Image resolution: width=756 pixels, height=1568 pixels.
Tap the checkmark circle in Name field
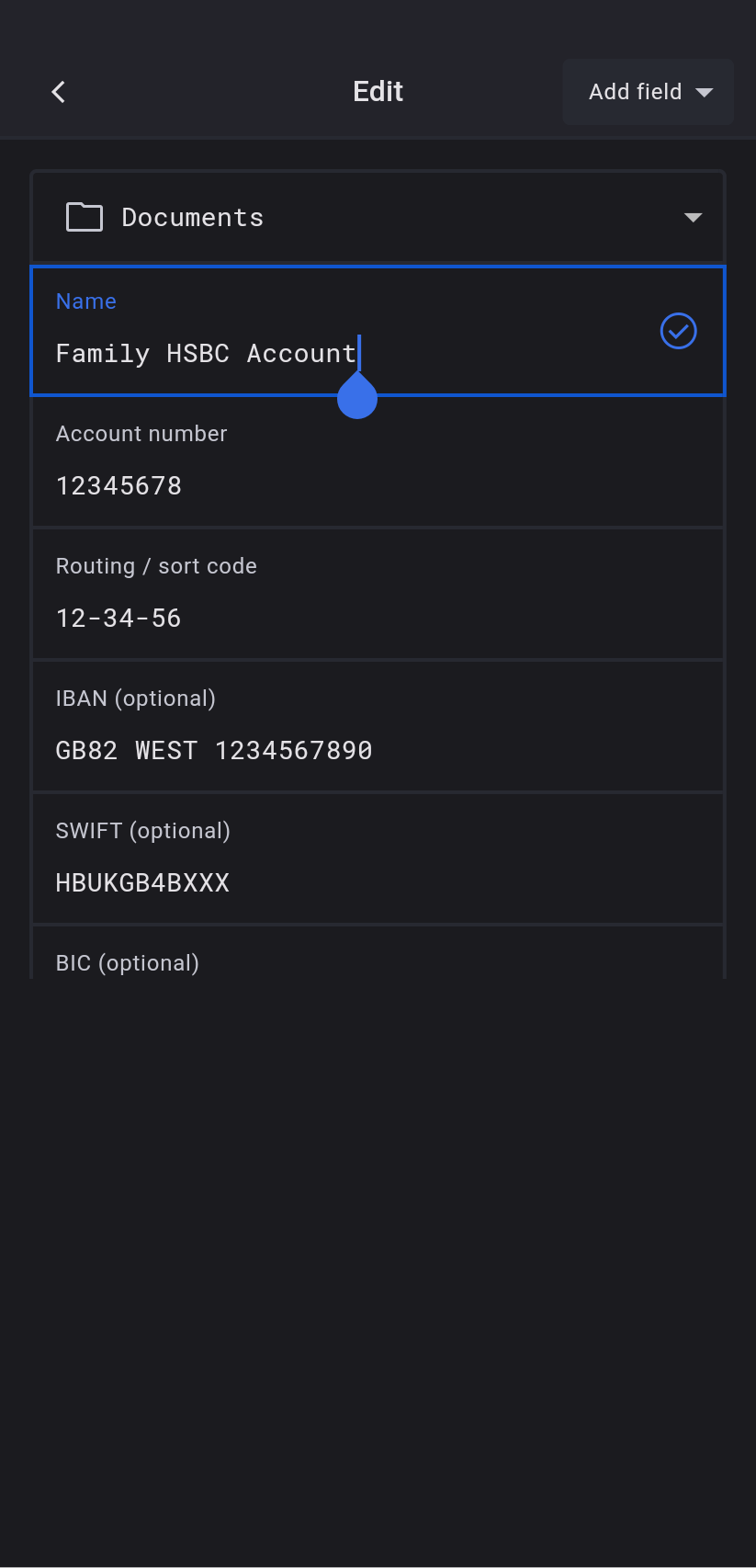pos(678,331)
